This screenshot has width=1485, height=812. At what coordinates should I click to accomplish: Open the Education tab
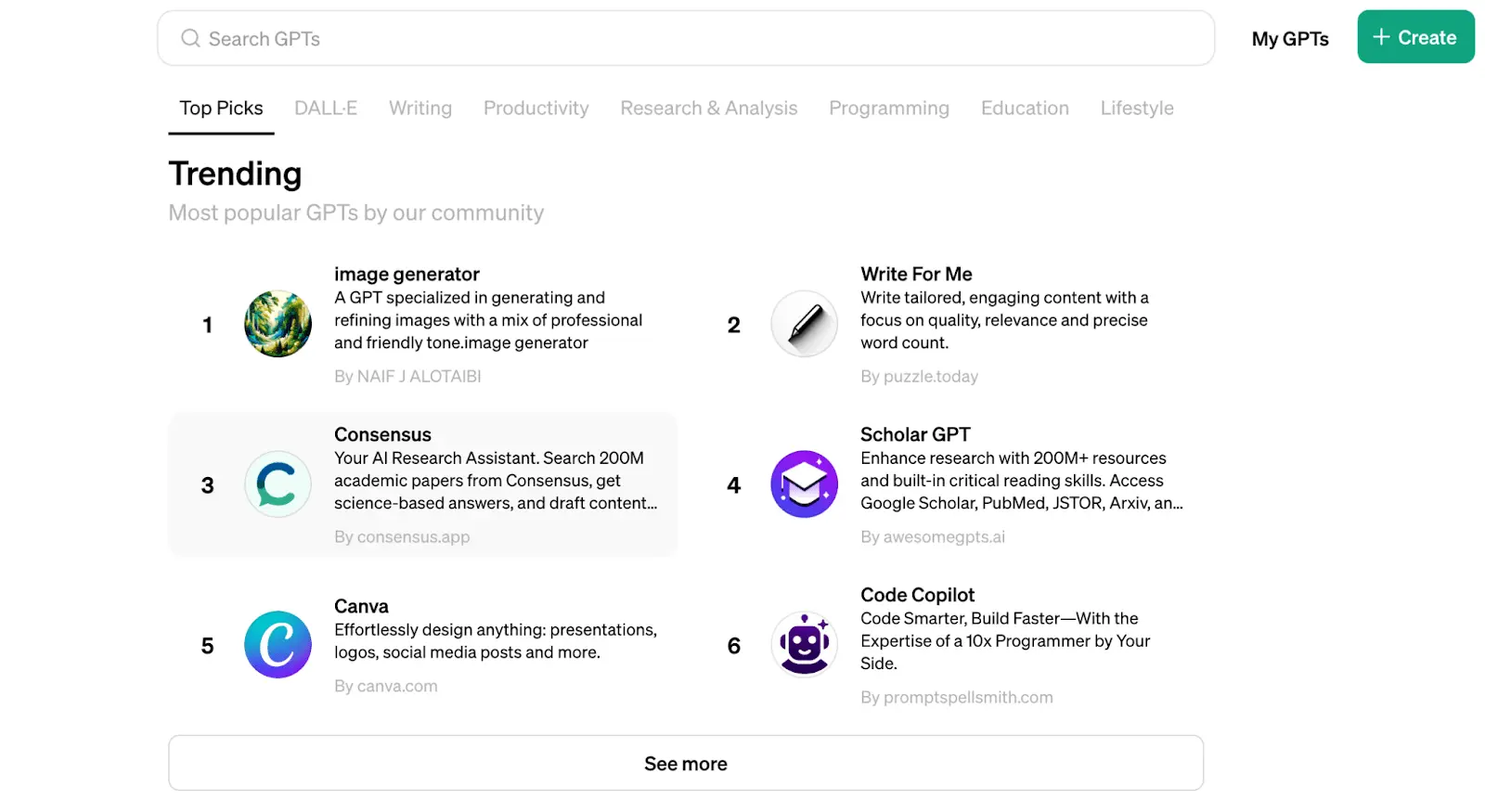tap(1025, 109)
